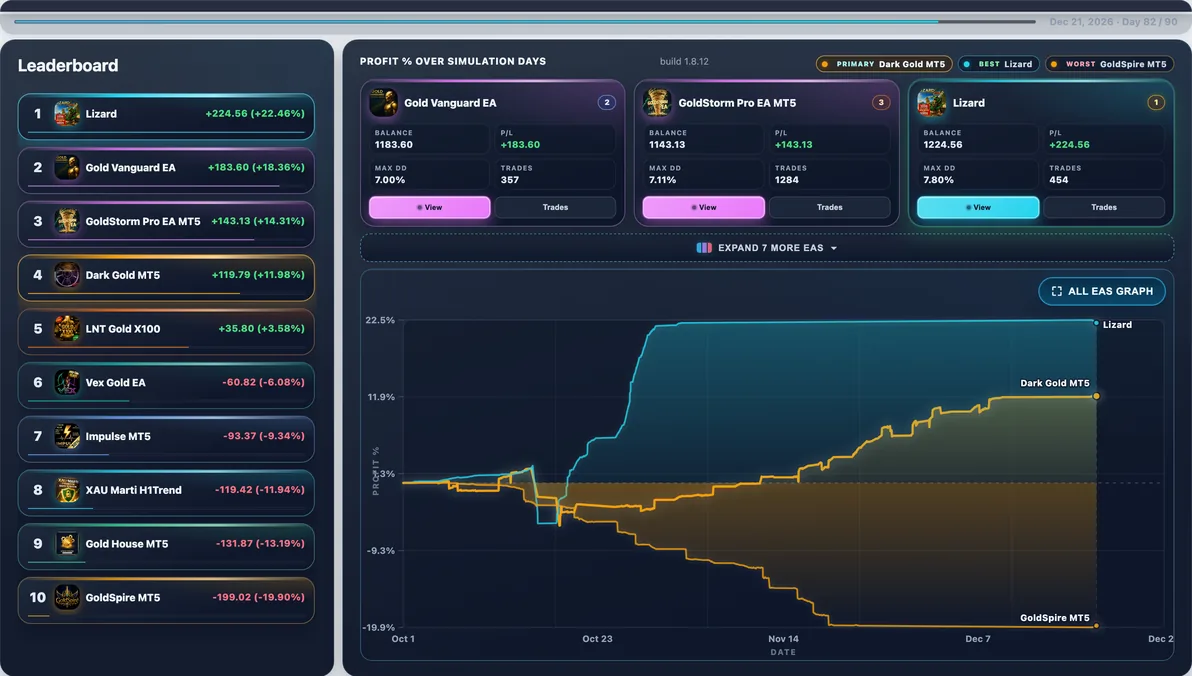Screen dimensions: 1192x676
Task: Click the Oct 23 date axis label
Action: point(597,639)
